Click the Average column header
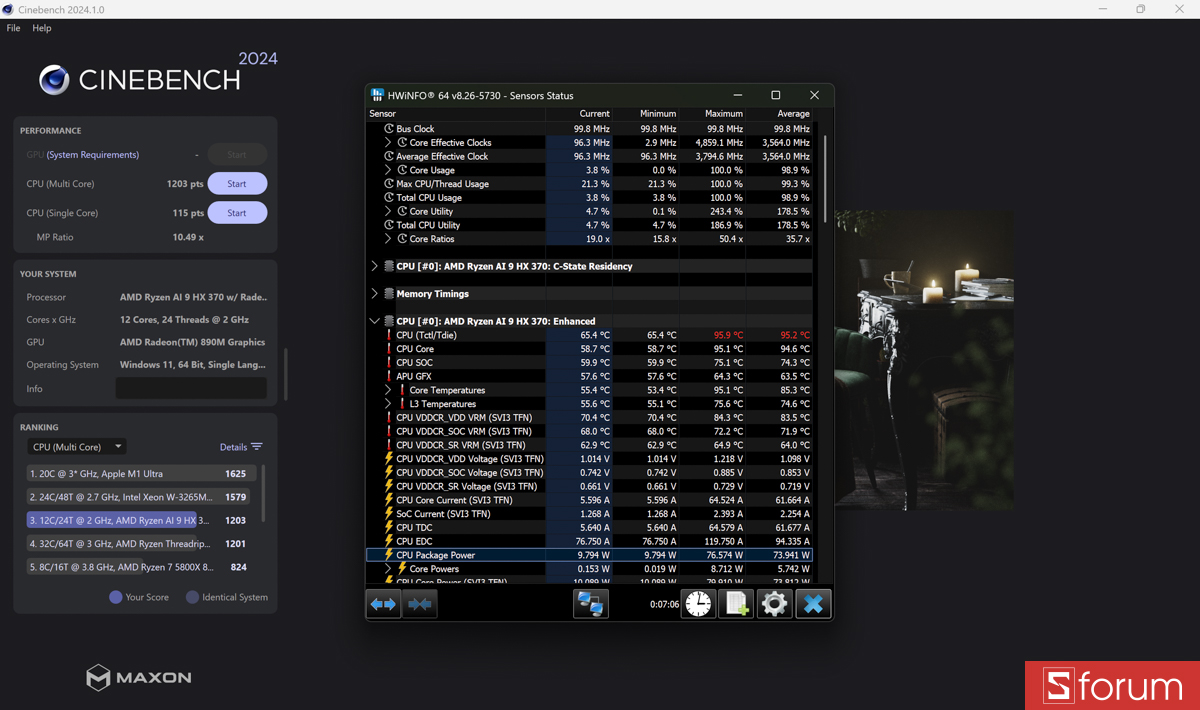 pyautogui.click(x=778, y=114)
